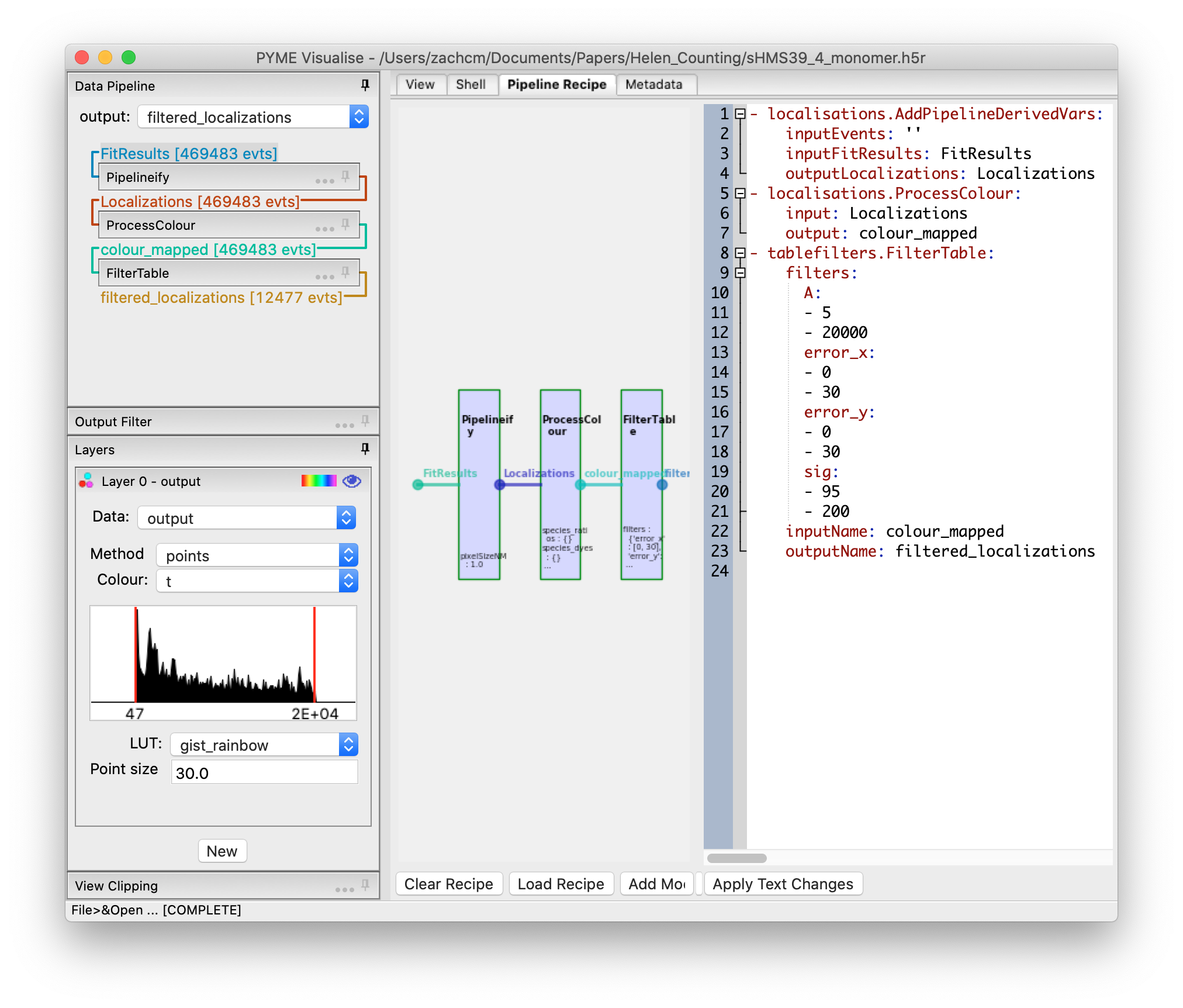Click the Layer 0 colored points icon
The width and height of the screenshot is (1183, 1008).
point(86,481)
